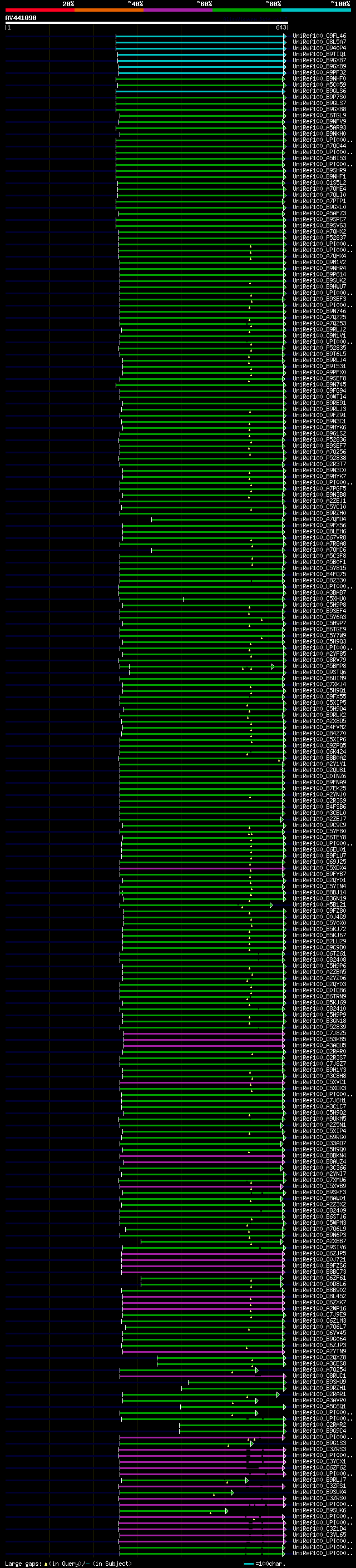The image size is (356, 1568).
Task: Select UniRef100_Q69J25 label
Action: coord(319,862)
